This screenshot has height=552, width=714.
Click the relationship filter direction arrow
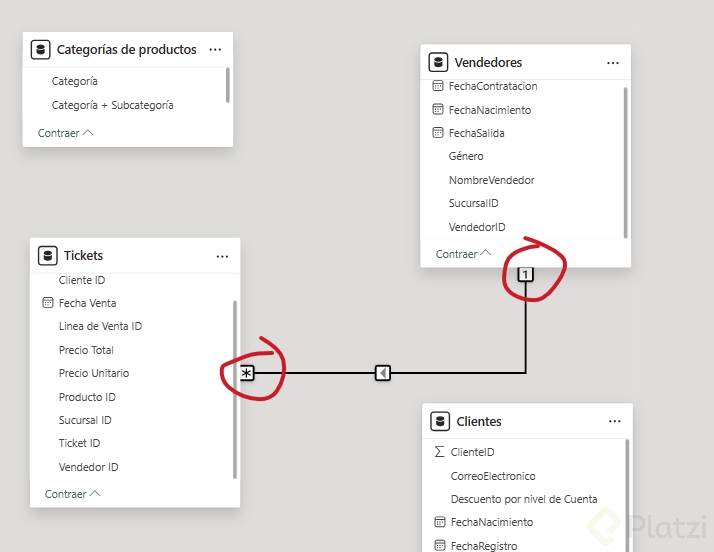coord(383,373)
